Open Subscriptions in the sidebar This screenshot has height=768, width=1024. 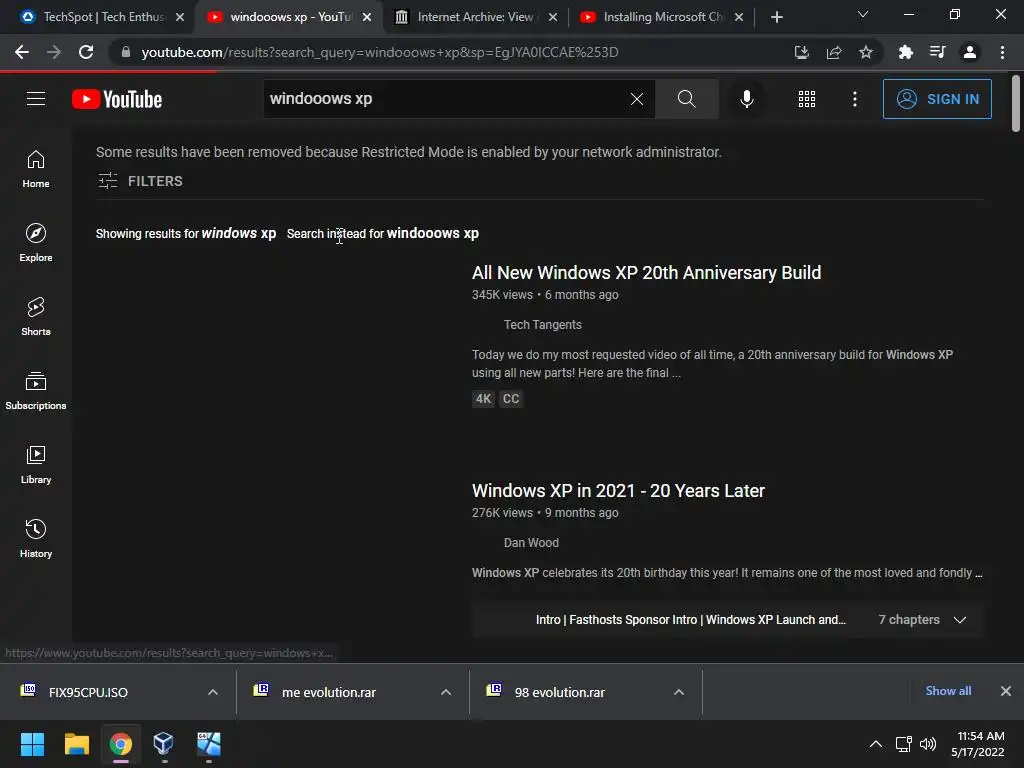click(x=36, y=391)
